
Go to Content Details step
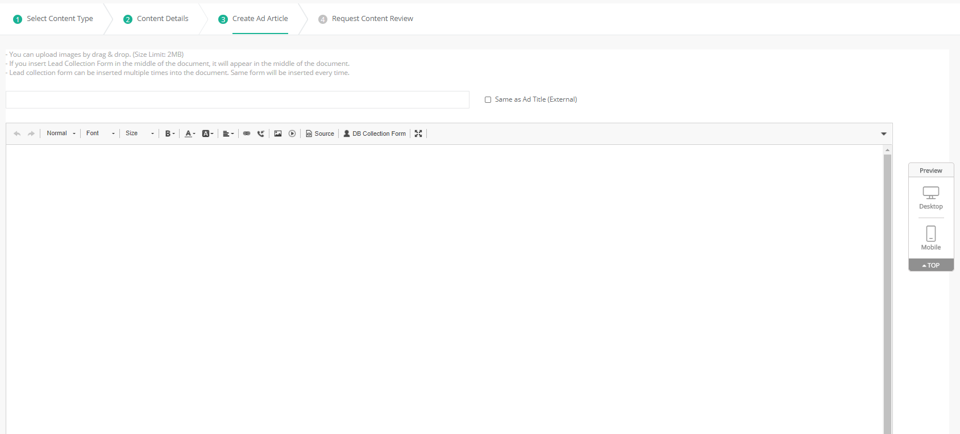(156, 19)
